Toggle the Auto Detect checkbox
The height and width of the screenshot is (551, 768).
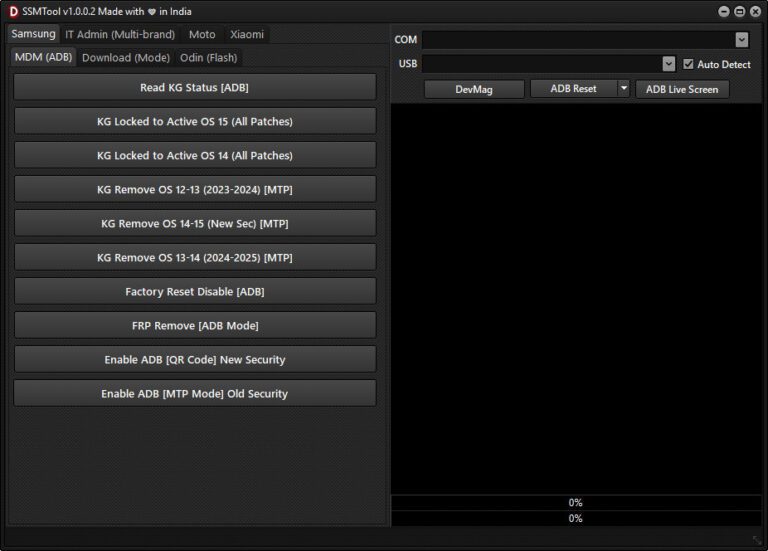(688, 64)
